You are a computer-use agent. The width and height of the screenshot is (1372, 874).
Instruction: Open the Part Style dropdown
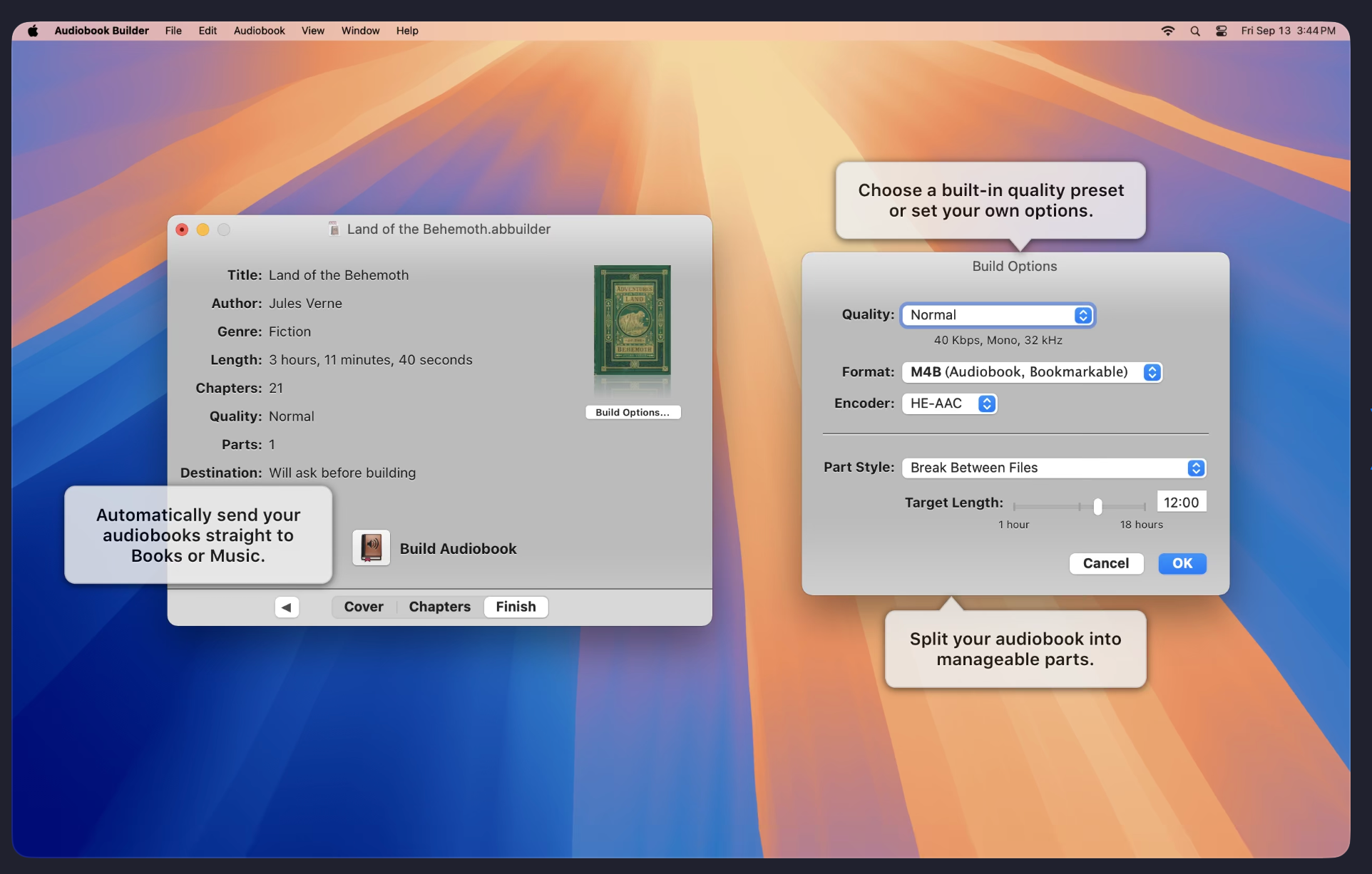click(1053, 468)
